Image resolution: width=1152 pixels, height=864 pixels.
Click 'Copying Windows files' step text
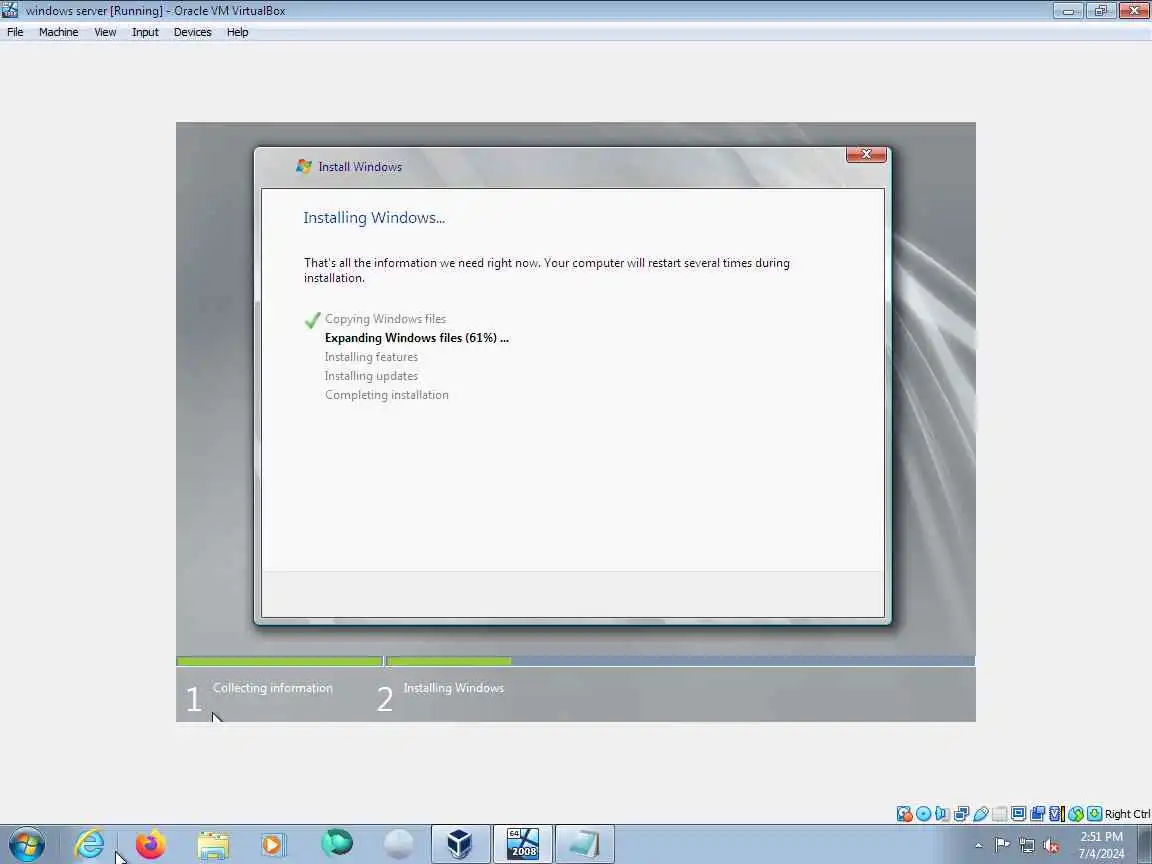tap(385, 319)
